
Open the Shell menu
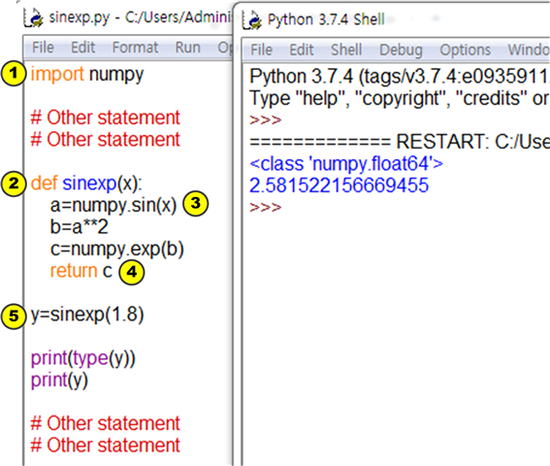coord(347,50)
